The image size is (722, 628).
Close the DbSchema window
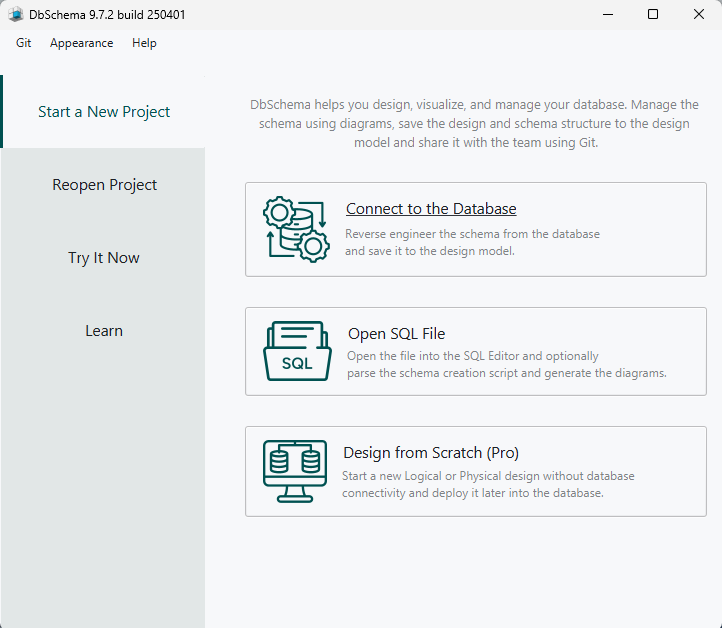click(699, 14)
